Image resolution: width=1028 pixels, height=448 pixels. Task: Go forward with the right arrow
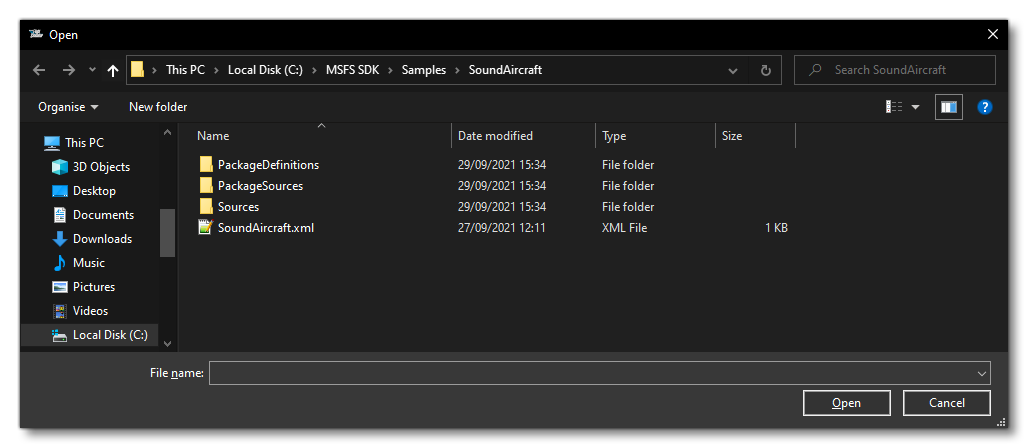click(x=69, y=70)
